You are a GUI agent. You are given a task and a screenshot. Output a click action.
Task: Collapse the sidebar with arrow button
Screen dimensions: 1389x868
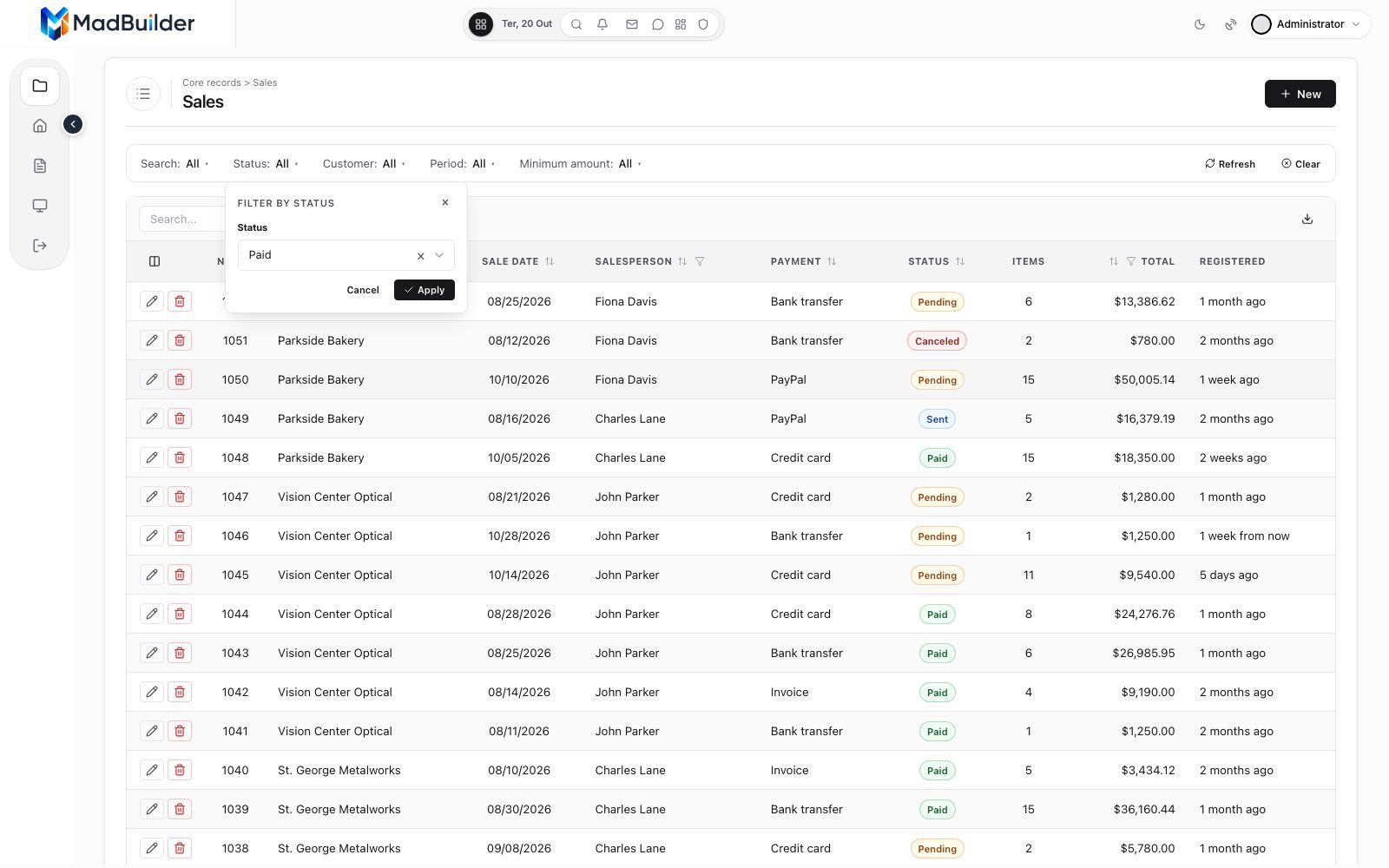[x=73, y=125]
